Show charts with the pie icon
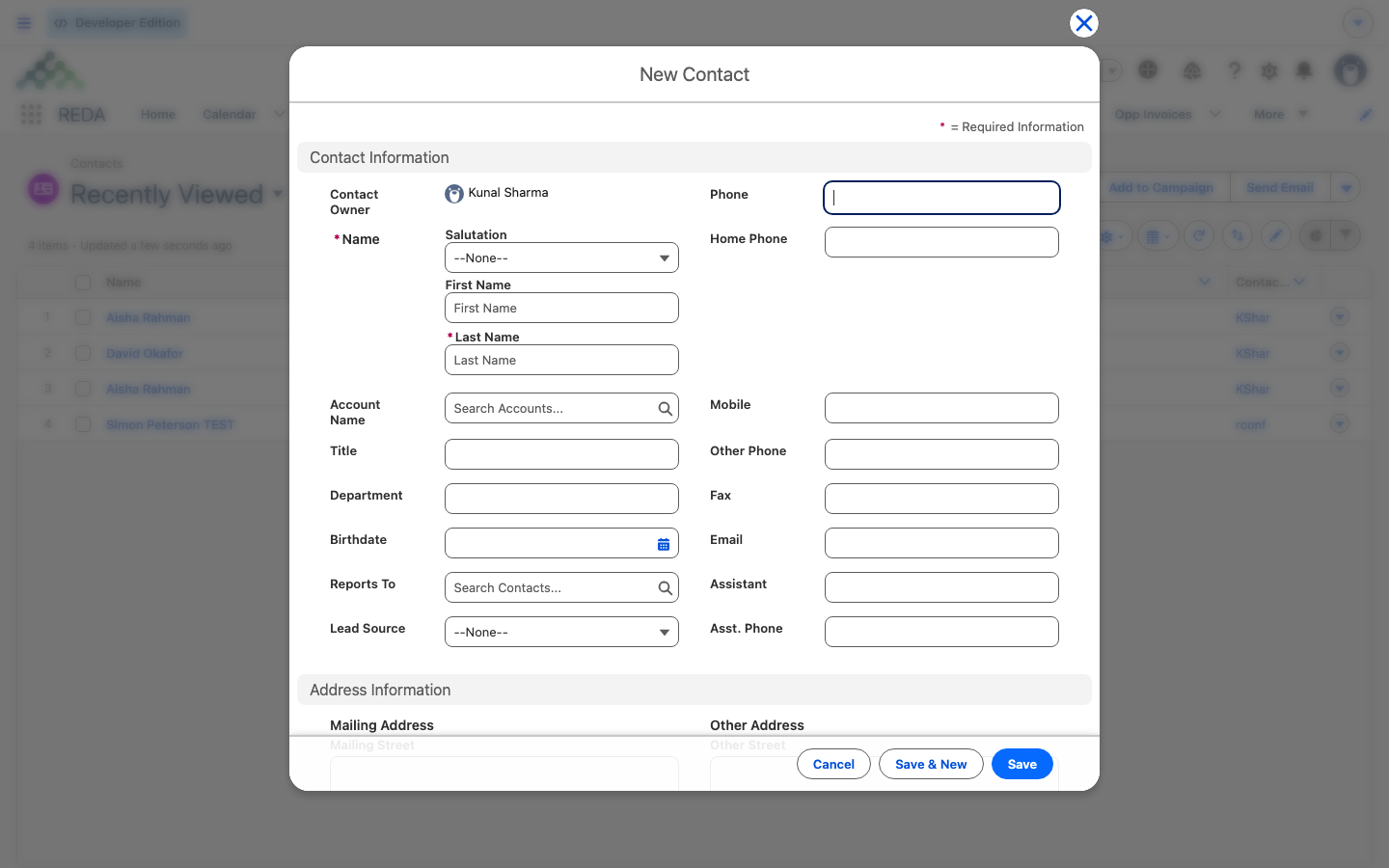This screenshot has width=1389, height=868. (x=1315, y=236)
